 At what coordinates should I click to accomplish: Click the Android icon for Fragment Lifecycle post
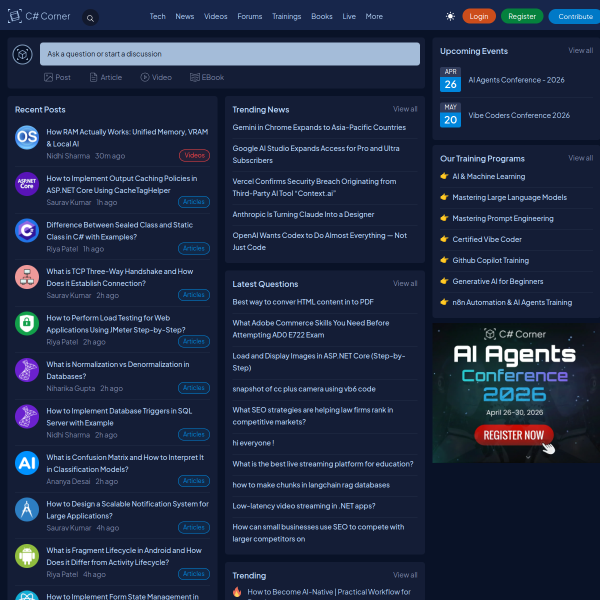(x=27, y=556)
